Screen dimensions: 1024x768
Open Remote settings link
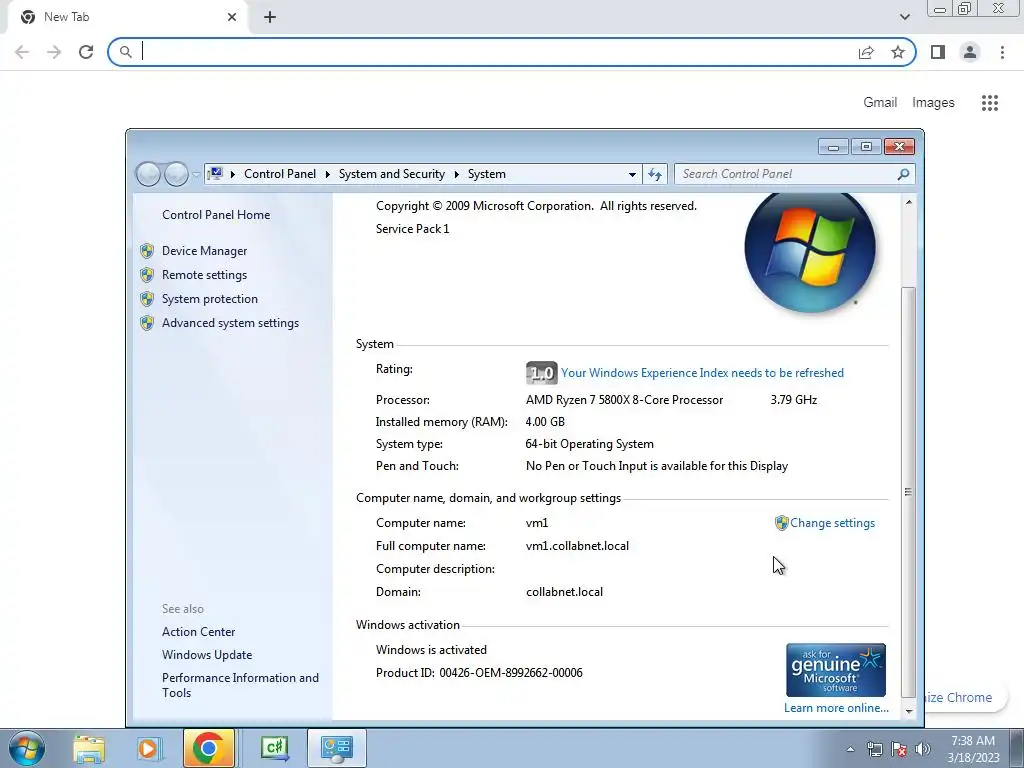click(x=204, y=275)
